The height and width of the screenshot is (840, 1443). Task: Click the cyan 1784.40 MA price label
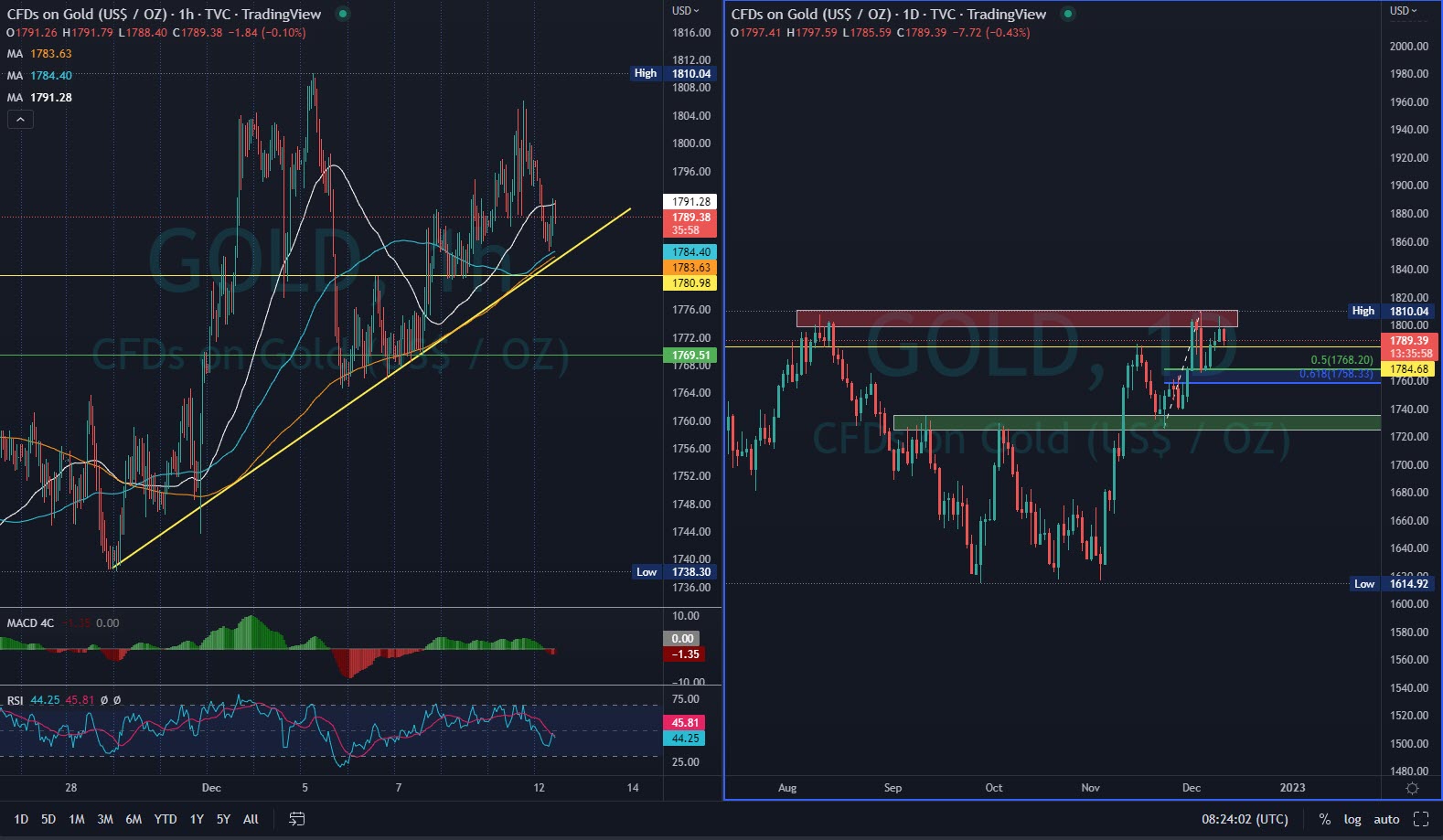(x=689, y=252)
